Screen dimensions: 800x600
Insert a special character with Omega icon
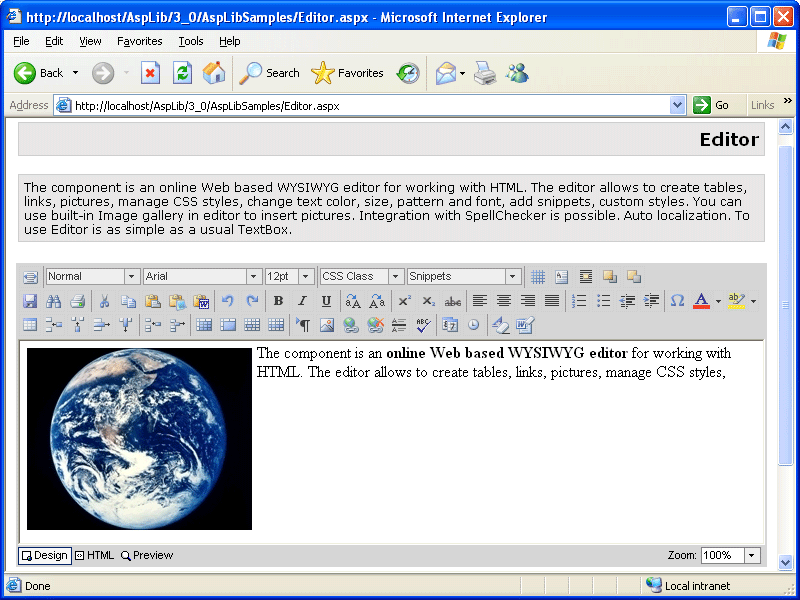677,301
